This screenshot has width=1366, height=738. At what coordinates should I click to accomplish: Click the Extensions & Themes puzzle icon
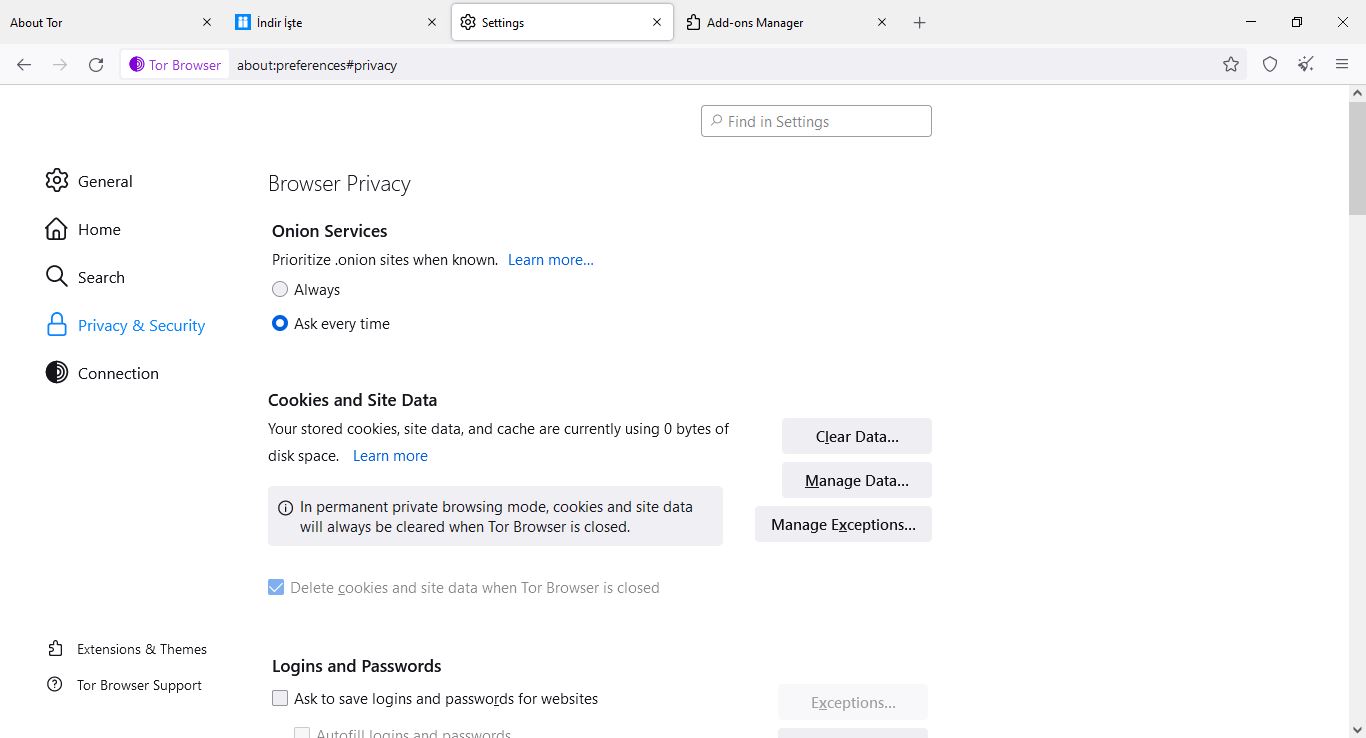click(55, 649)
